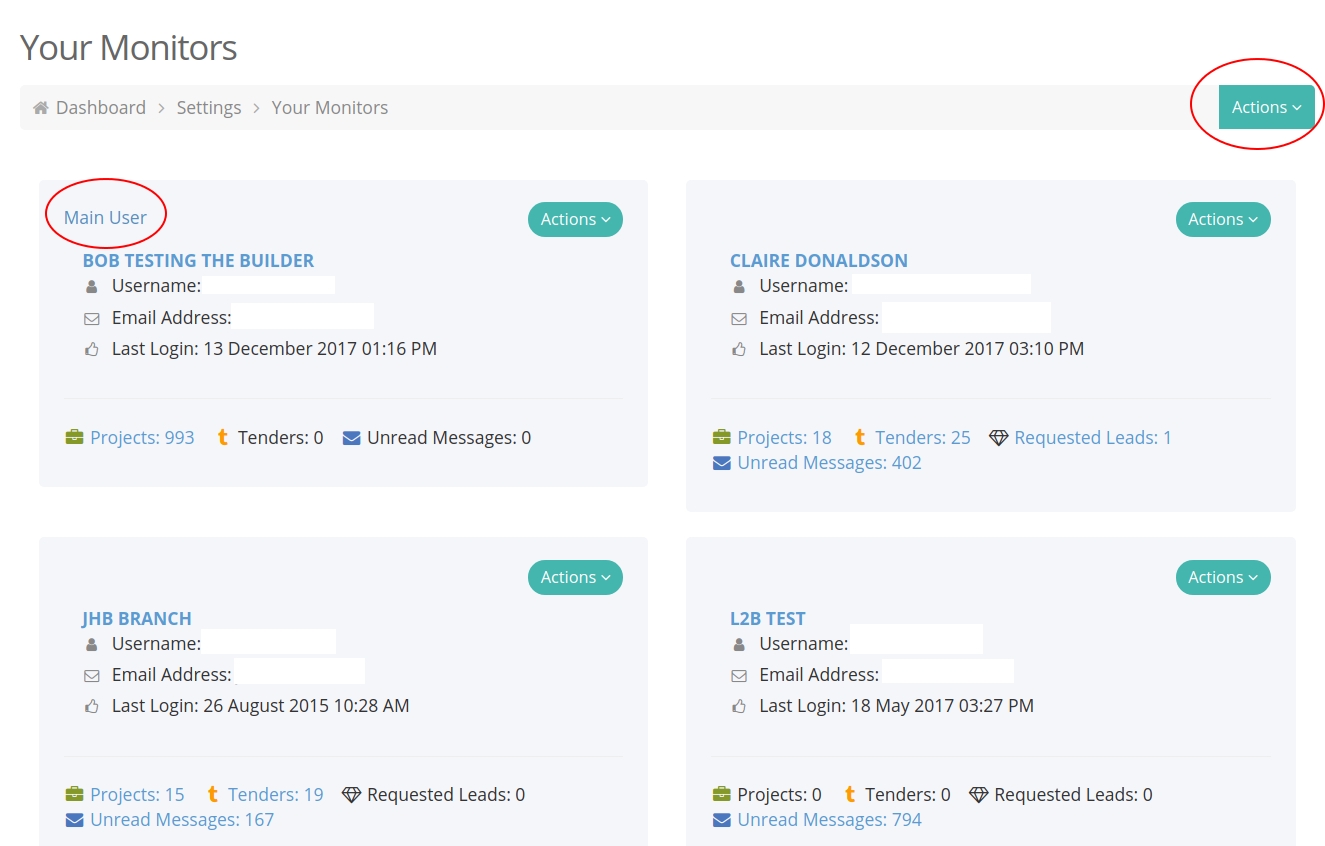
Task: Click Last Login: 26 August 2015 text
Action: pyautogui.click(x=261, y=706)
